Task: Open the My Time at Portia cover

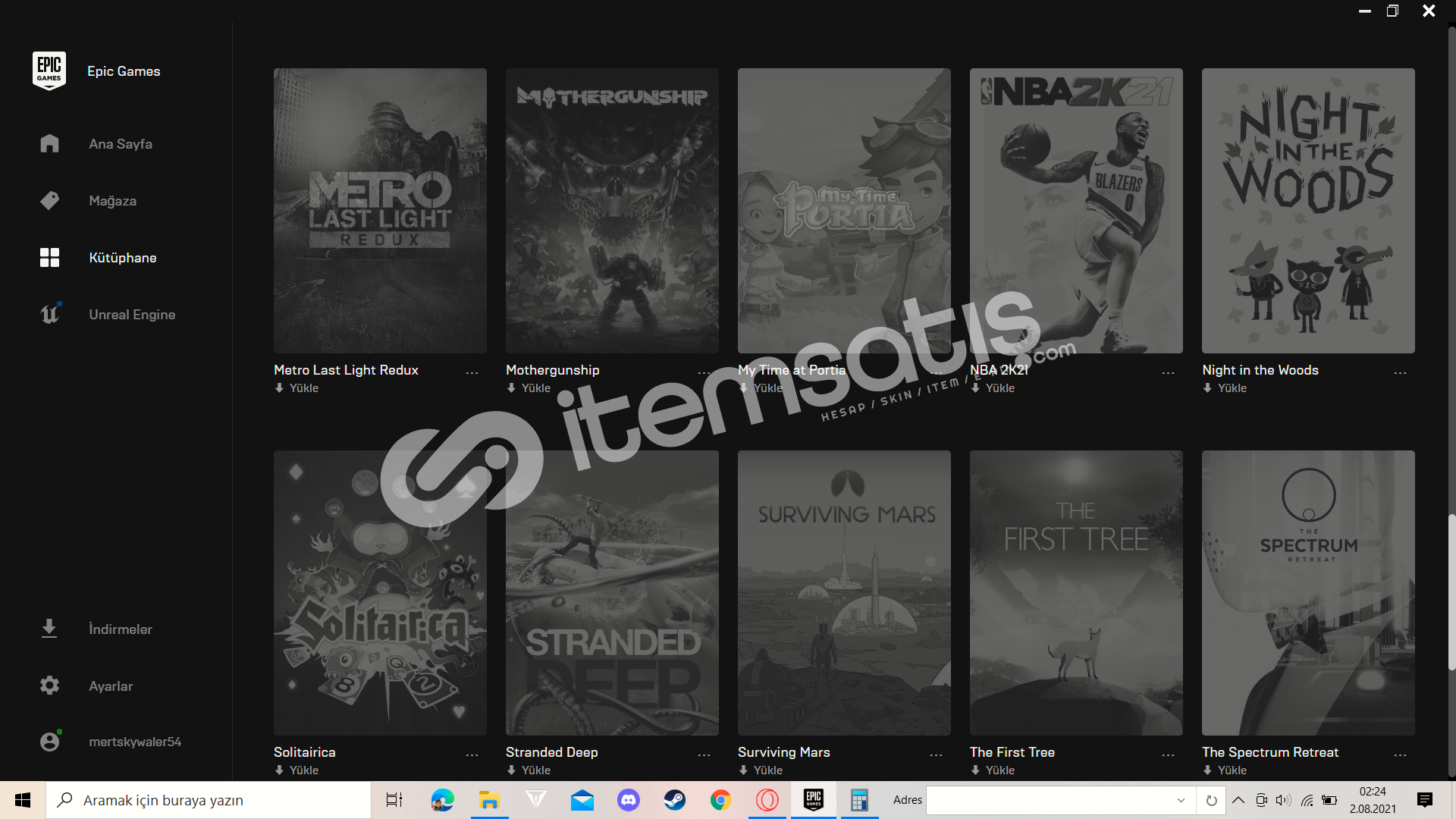Action: (844, 211)
